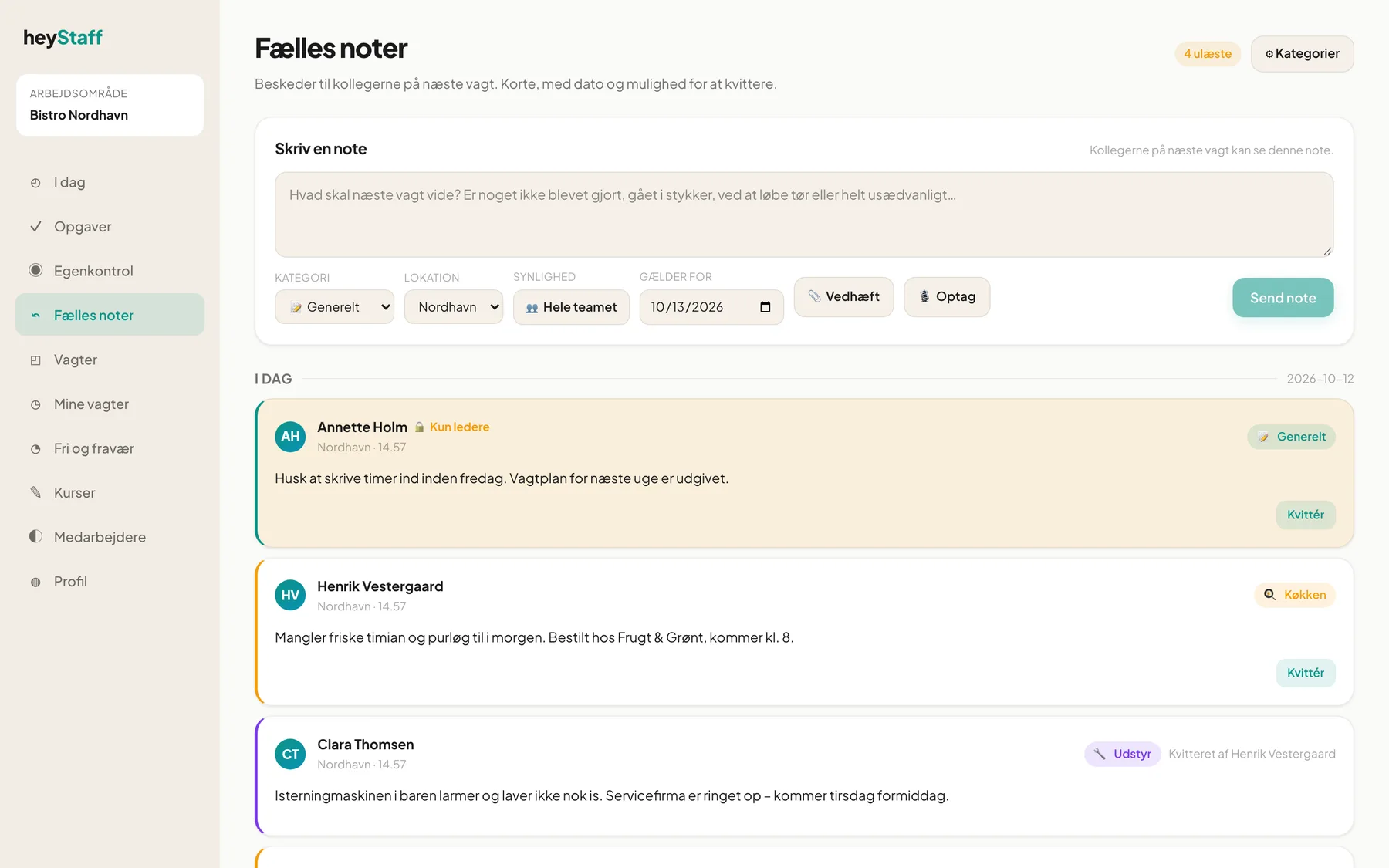Go to Opgaver in the sidebar
The height and width of the screenshot is (868, 1389).
point(110,227)
